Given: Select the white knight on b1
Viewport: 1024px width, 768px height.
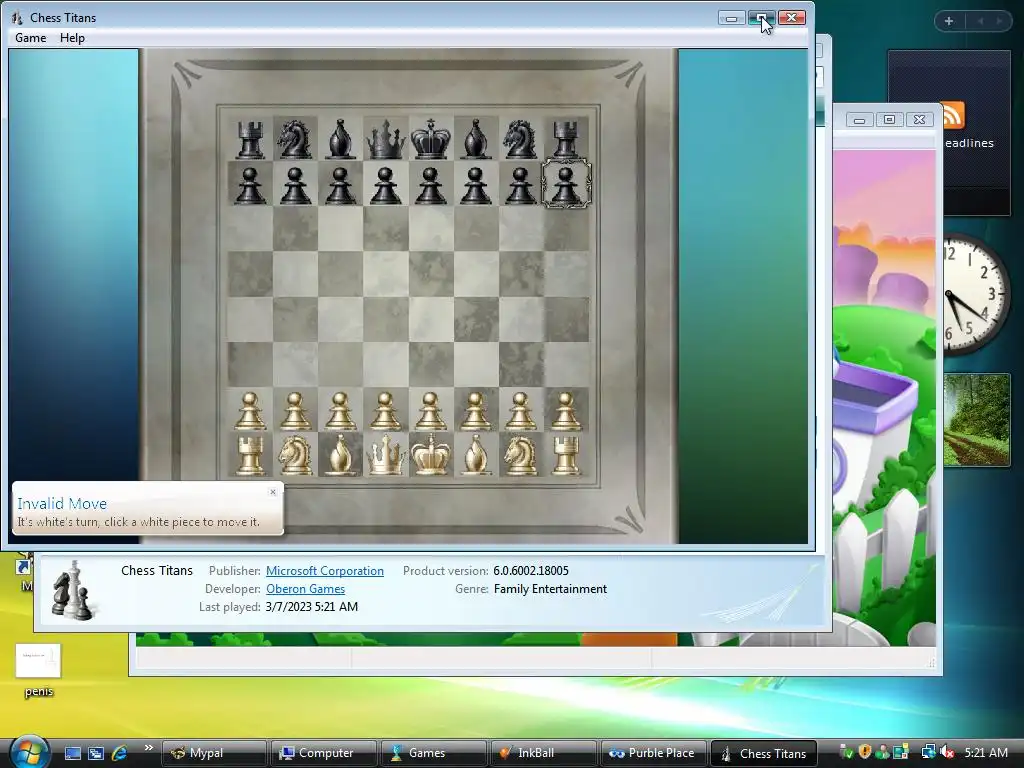Looking at the screenshot, I should click(x=295, y=455).
